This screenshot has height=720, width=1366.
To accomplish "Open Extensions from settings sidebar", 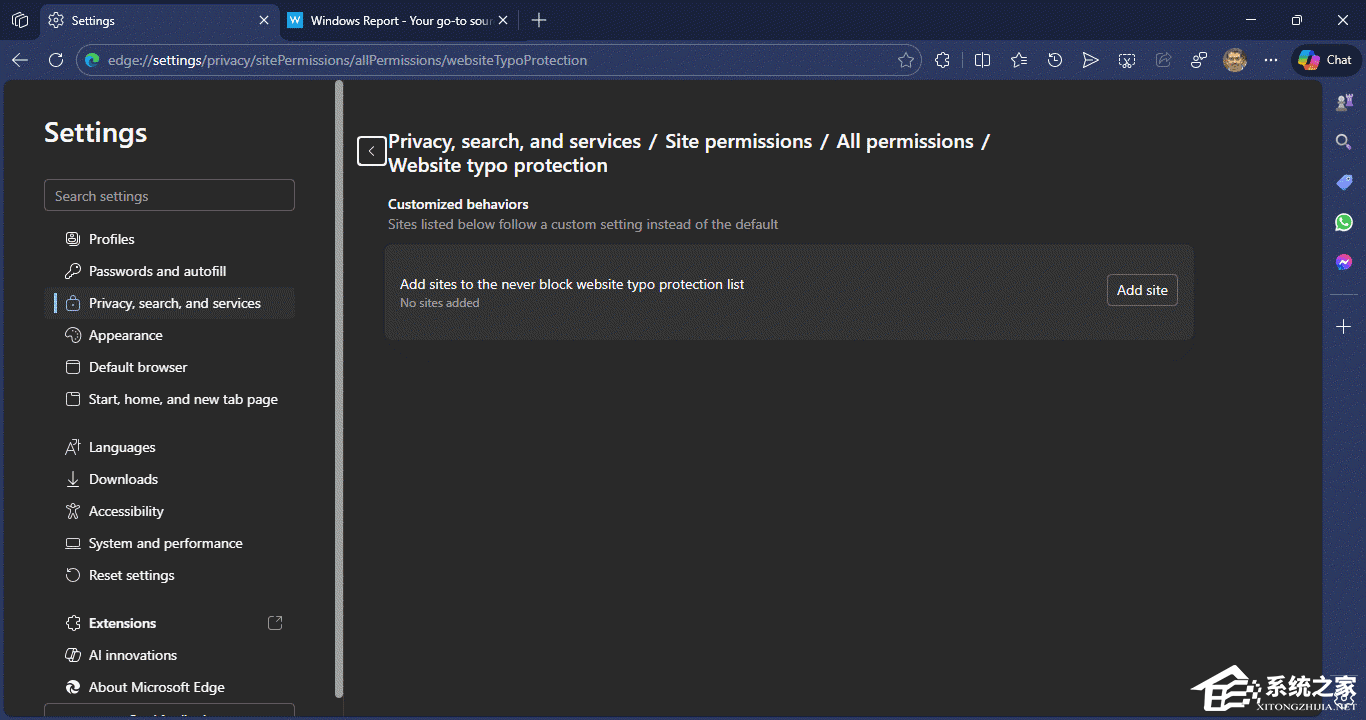I will (x=169, y=623).
